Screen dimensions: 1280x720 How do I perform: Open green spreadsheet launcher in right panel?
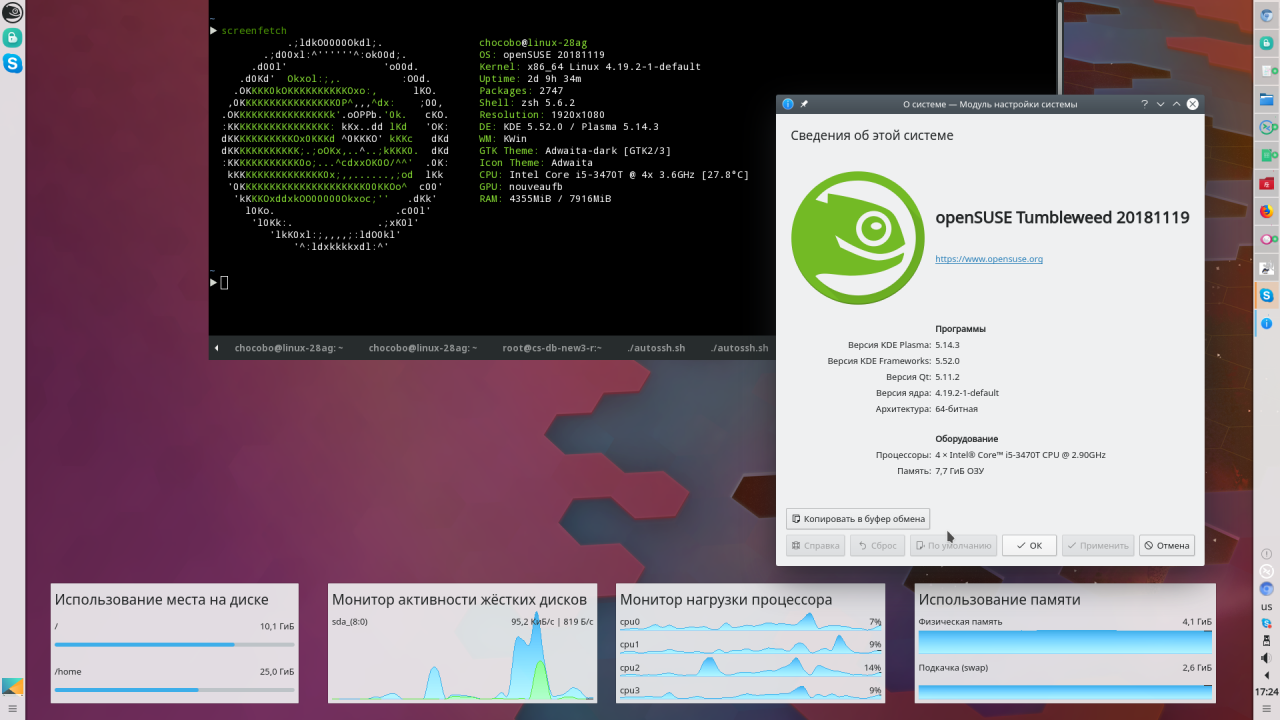(x=1266, y=155)
